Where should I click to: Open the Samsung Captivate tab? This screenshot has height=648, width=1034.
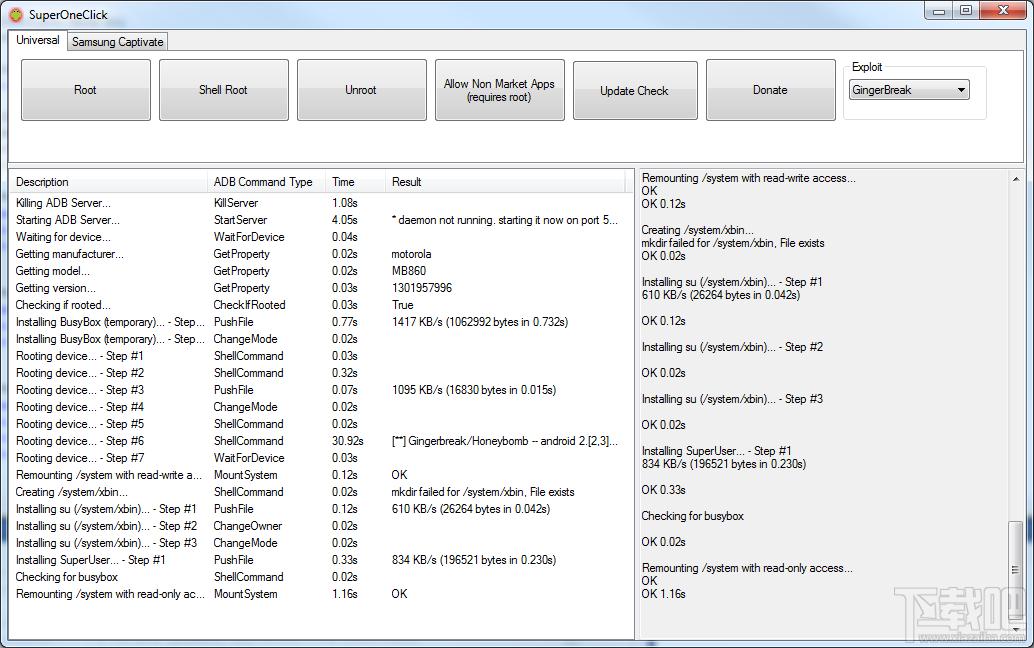117,42
